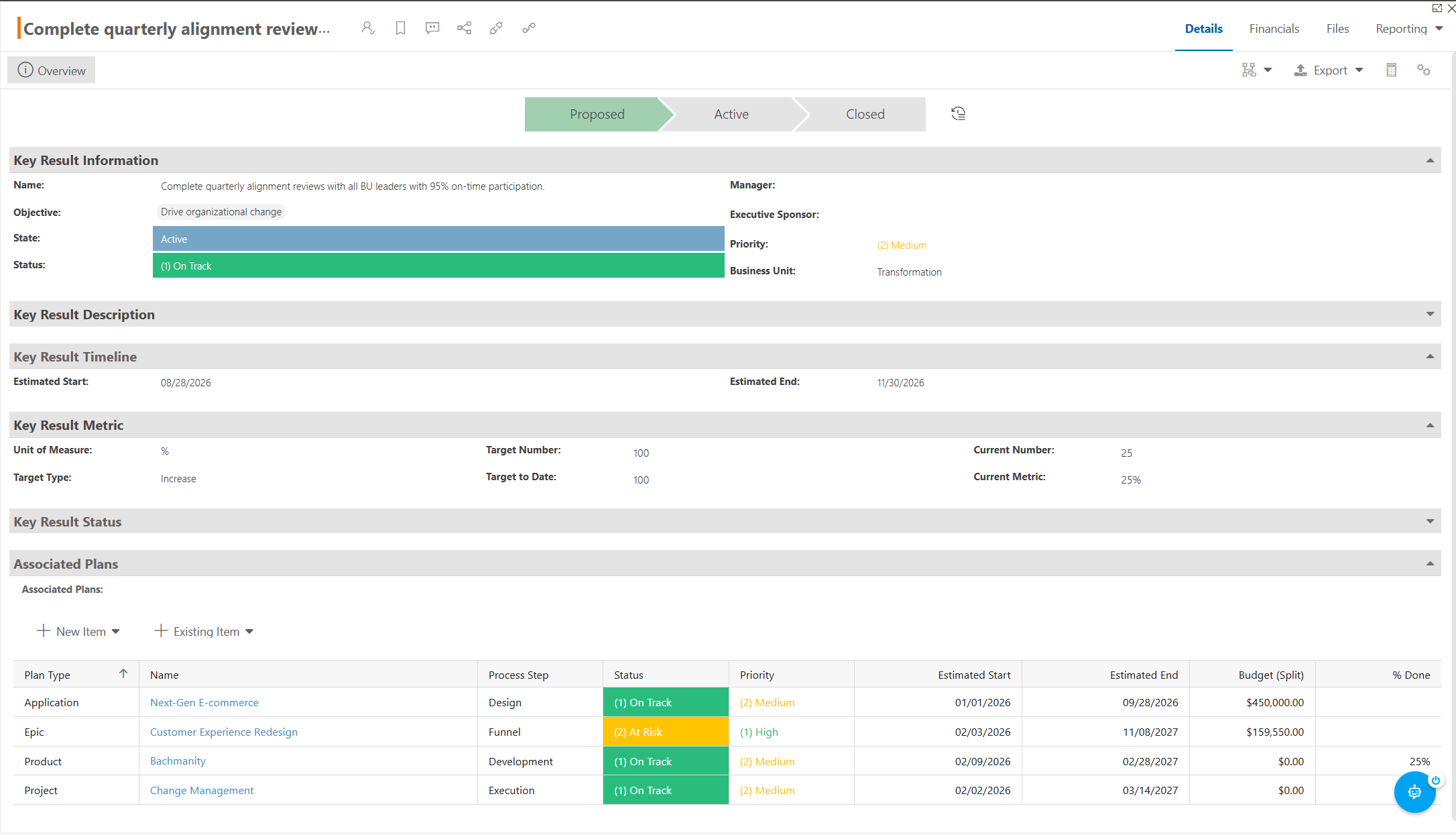Select the Closed workflow stage

(865, 114)
